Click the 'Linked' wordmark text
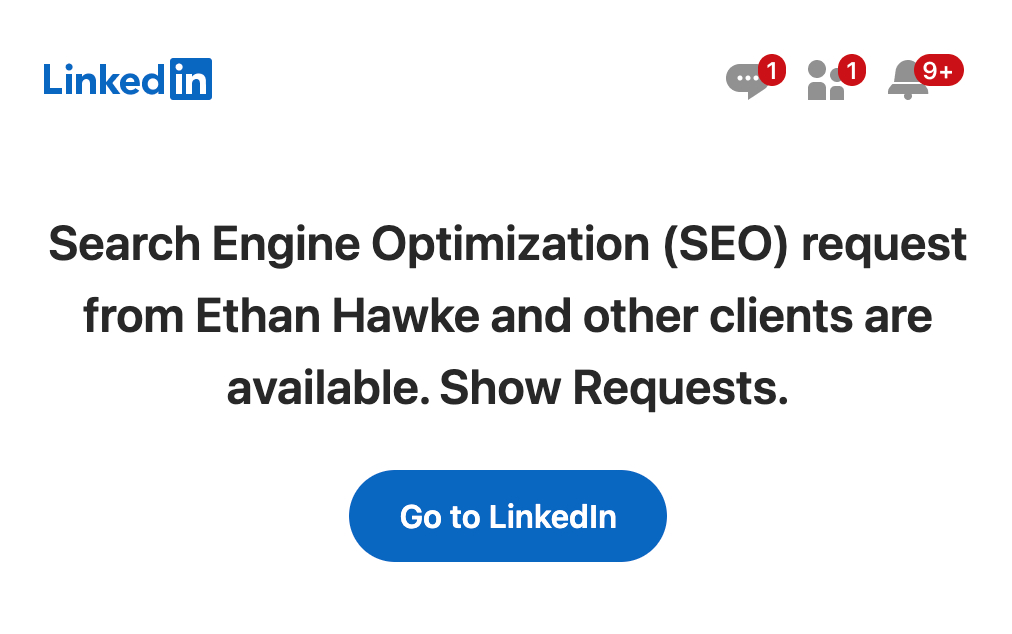Viewport: 1012px width, 634px height. [103, 79]
